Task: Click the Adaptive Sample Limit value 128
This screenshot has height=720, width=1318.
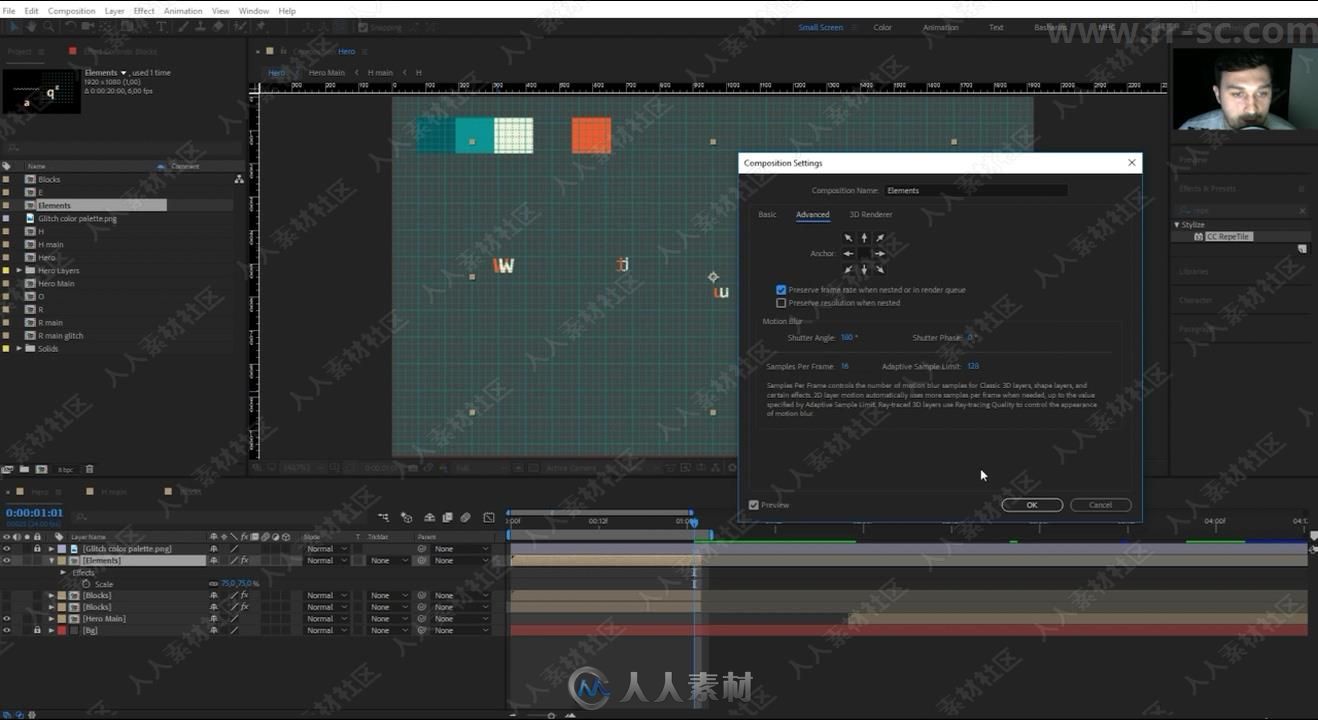Action: (x=973, y=367)
